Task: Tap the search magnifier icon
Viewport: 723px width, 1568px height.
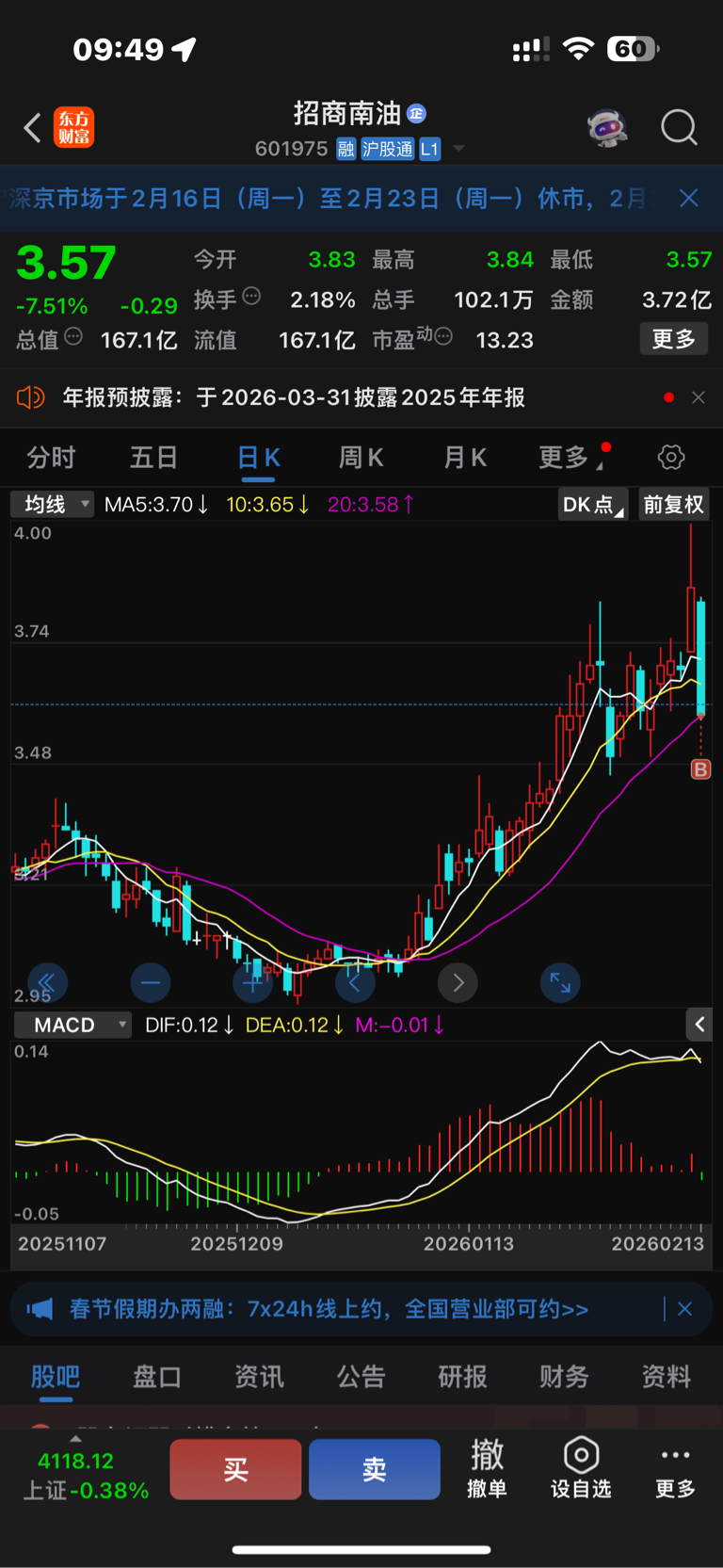Action: pos(679,127)
